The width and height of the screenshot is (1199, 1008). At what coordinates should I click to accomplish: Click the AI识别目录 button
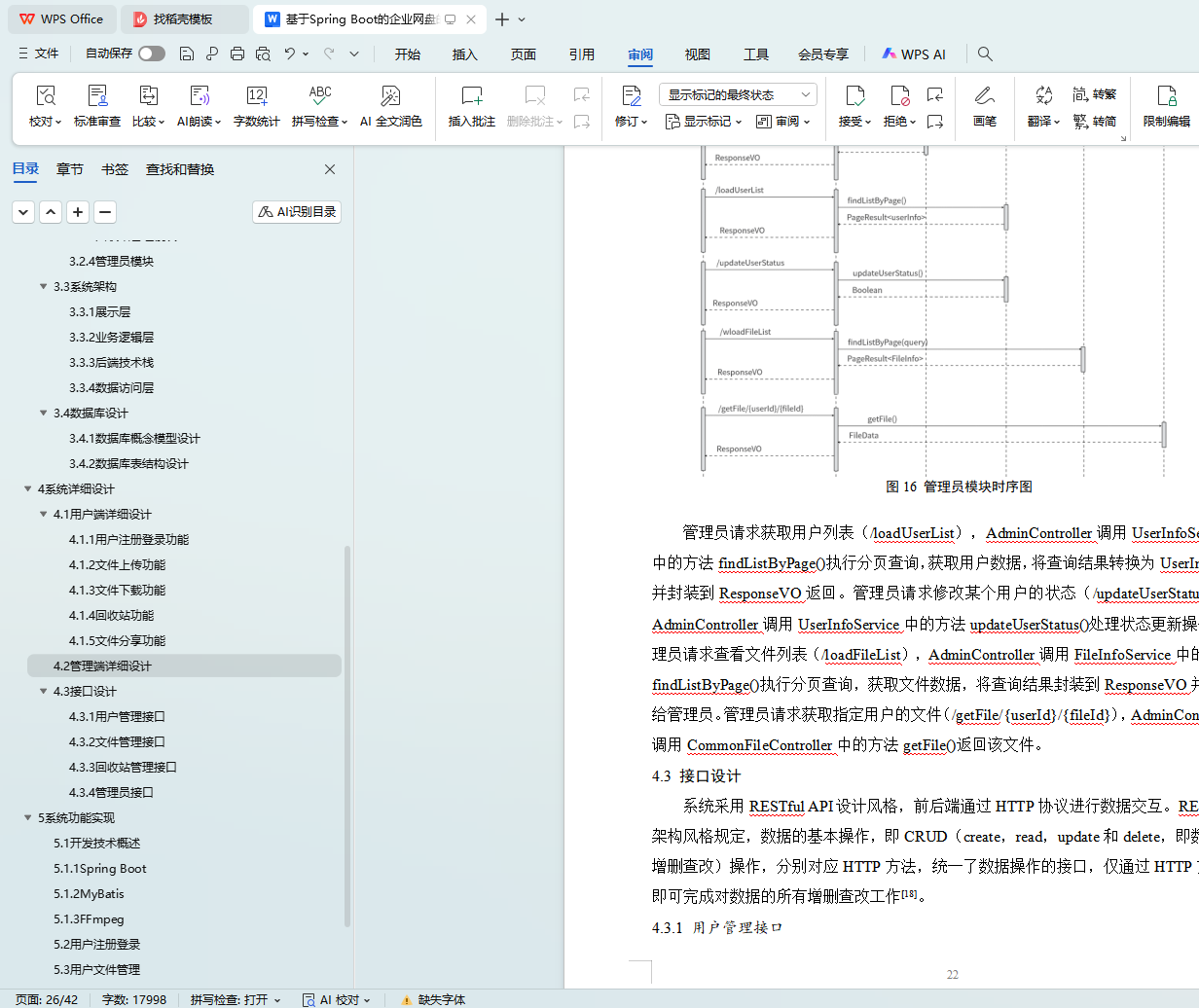pyautogui.click(x=297, y=212)
